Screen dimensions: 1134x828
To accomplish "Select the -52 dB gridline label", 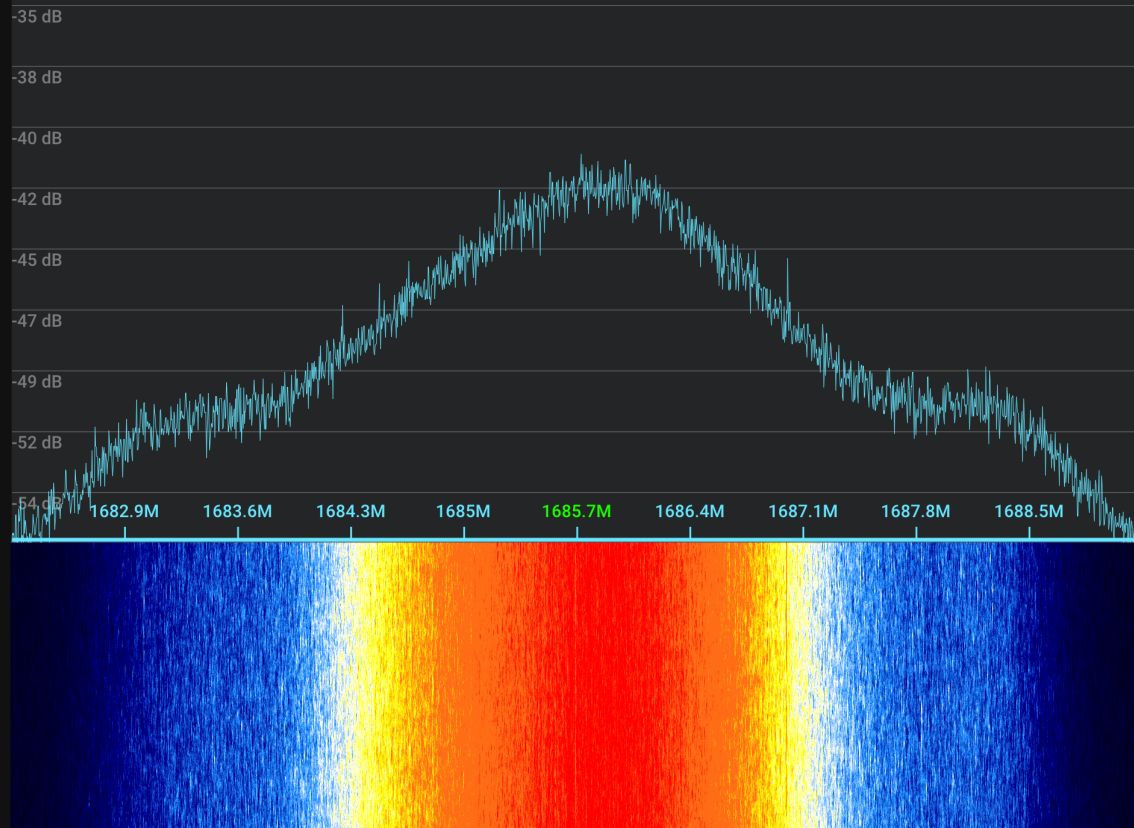I will pyautogui.click(x=37, y=442).
